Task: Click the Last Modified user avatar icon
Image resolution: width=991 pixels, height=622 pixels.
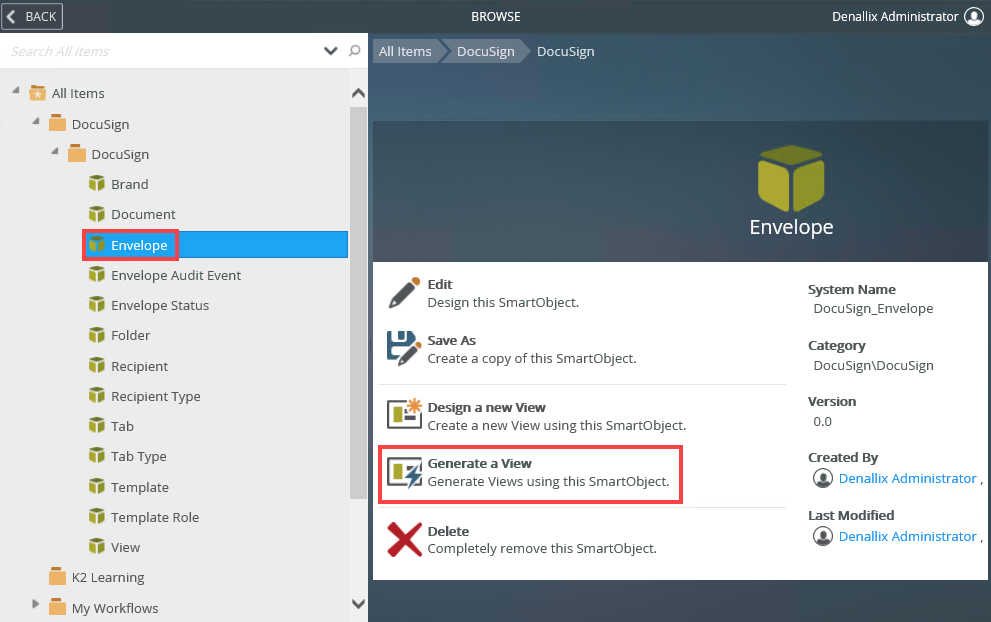Action: (x=822, y=536)
